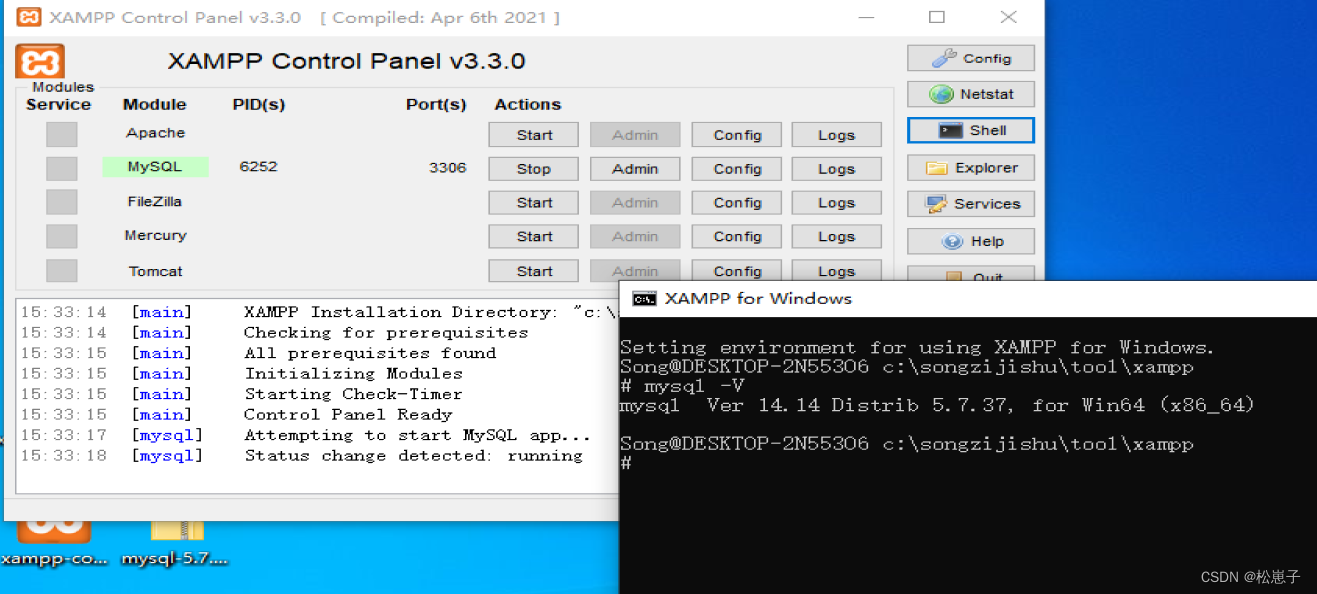Click the highlighted MySQL module label
The image size is (1317, 594).
point(155,167)
